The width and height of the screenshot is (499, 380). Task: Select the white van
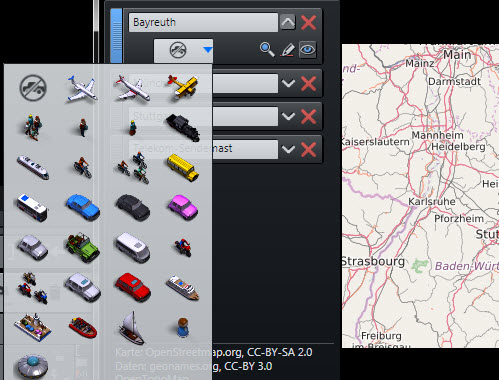click(x=133, y=247)
